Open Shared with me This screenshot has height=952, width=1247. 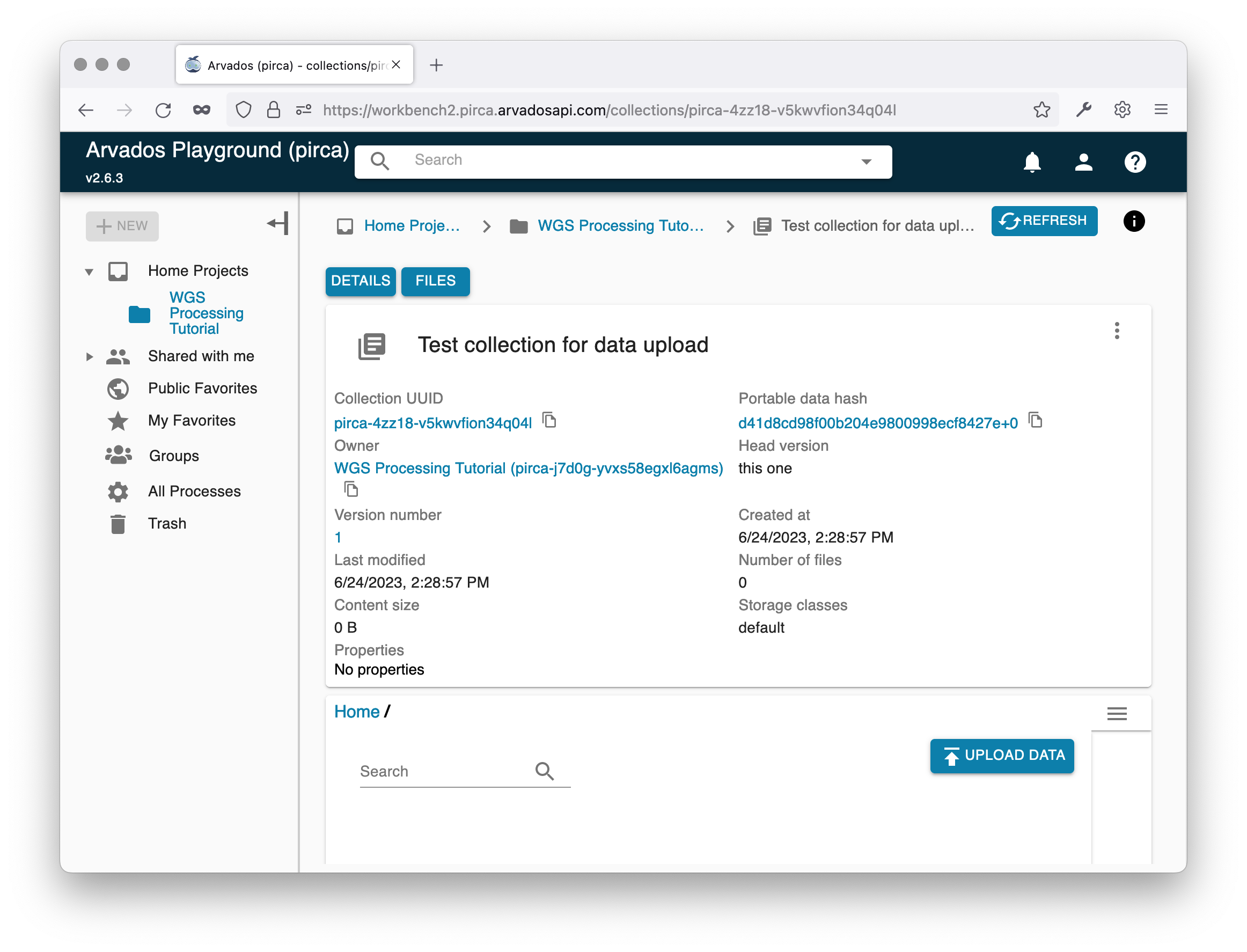pos(201,356)
